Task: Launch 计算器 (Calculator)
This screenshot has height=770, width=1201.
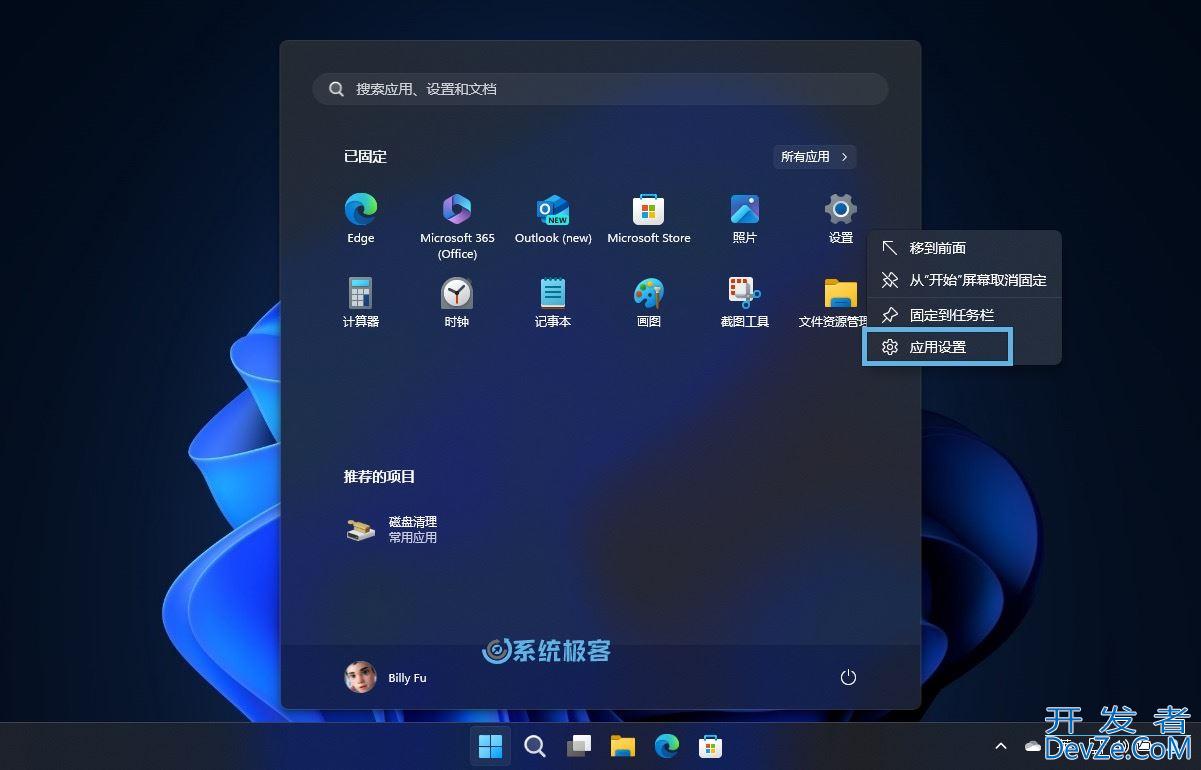Action: pos(361,302)
